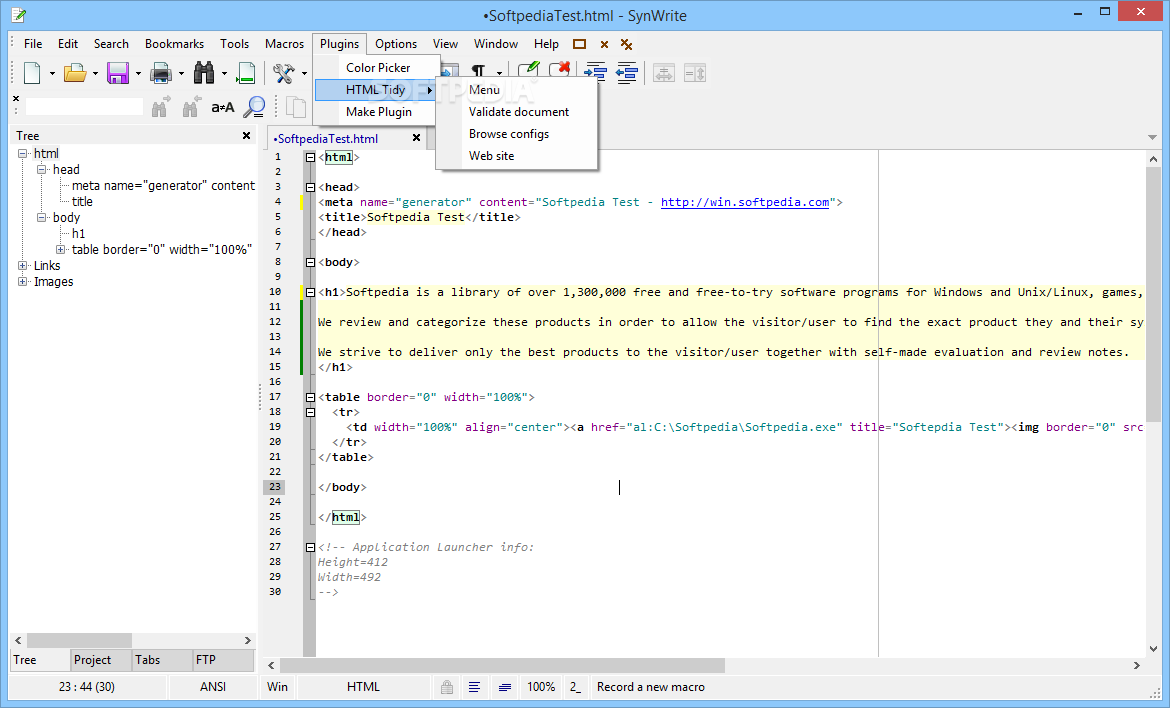The width and height of the screenshot is (1170, 708).
Task: Open the Macros menu
Action: click(x=284, y=44)
